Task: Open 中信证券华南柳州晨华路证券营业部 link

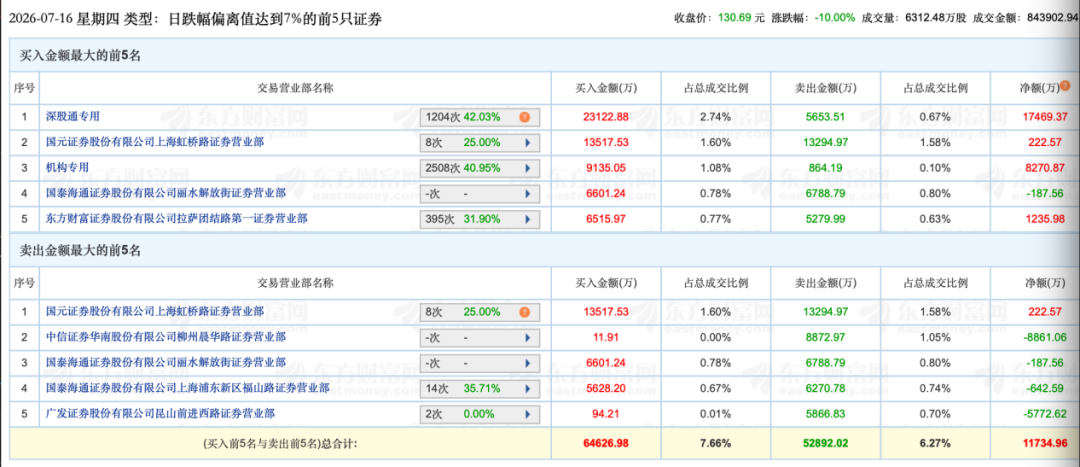Action: (x=166, y=337)
